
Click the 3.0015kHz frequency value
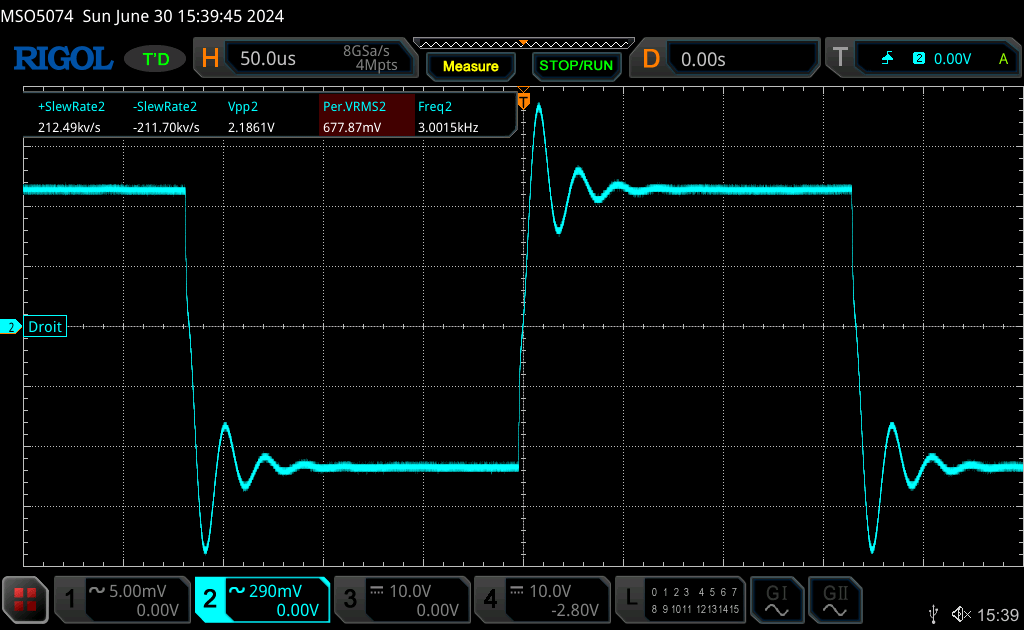click(x=448, y=127)
